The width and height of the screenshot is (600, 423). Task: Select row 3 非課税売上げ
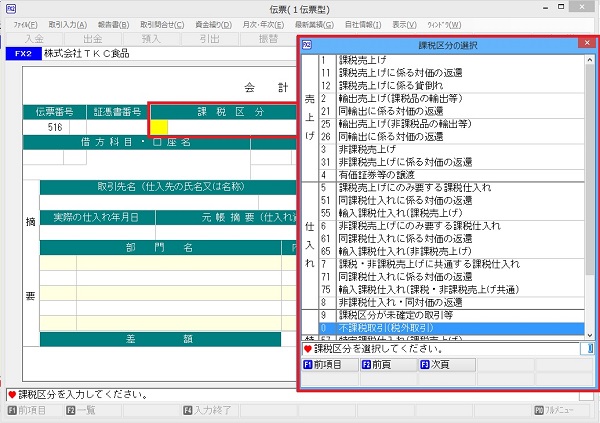coord(452,149)
